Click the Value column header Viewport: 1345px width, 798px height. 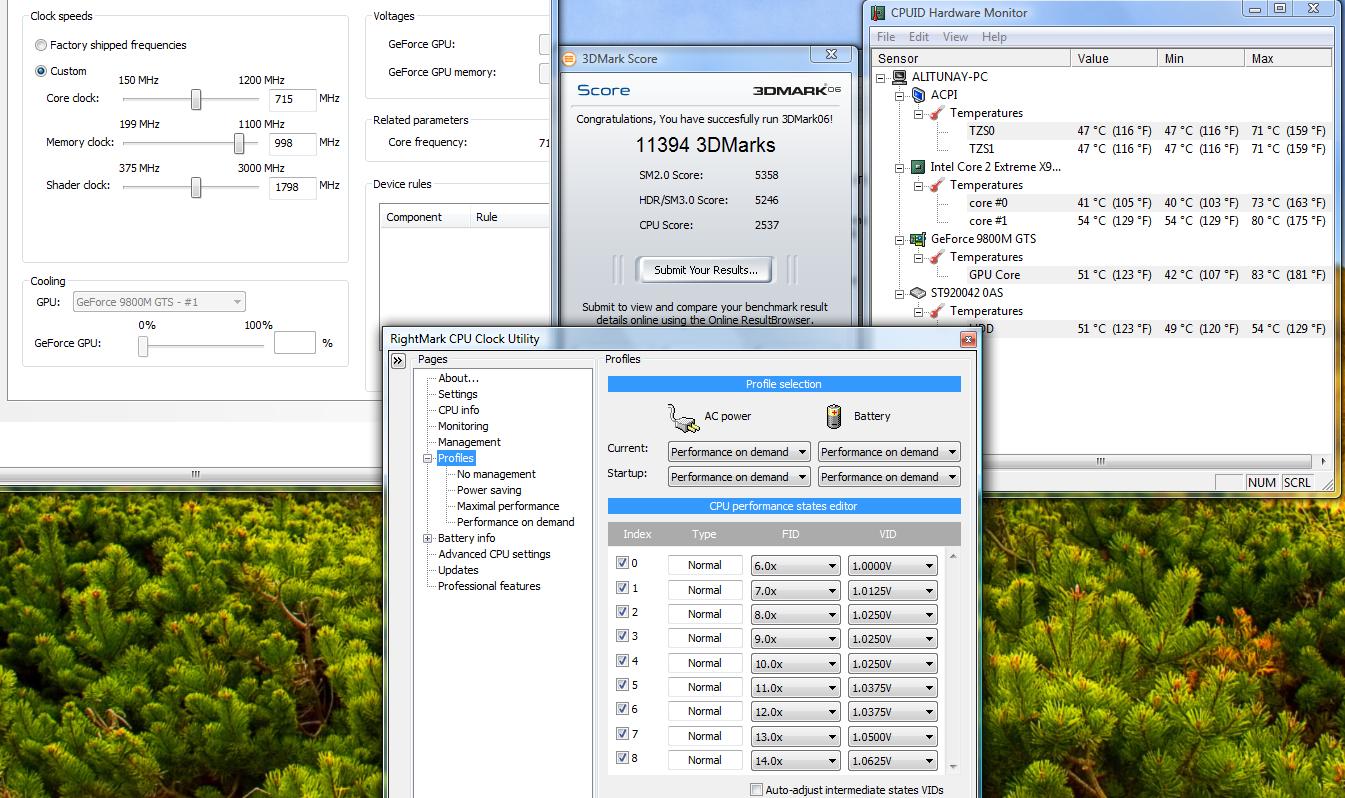pos(1115,59)
